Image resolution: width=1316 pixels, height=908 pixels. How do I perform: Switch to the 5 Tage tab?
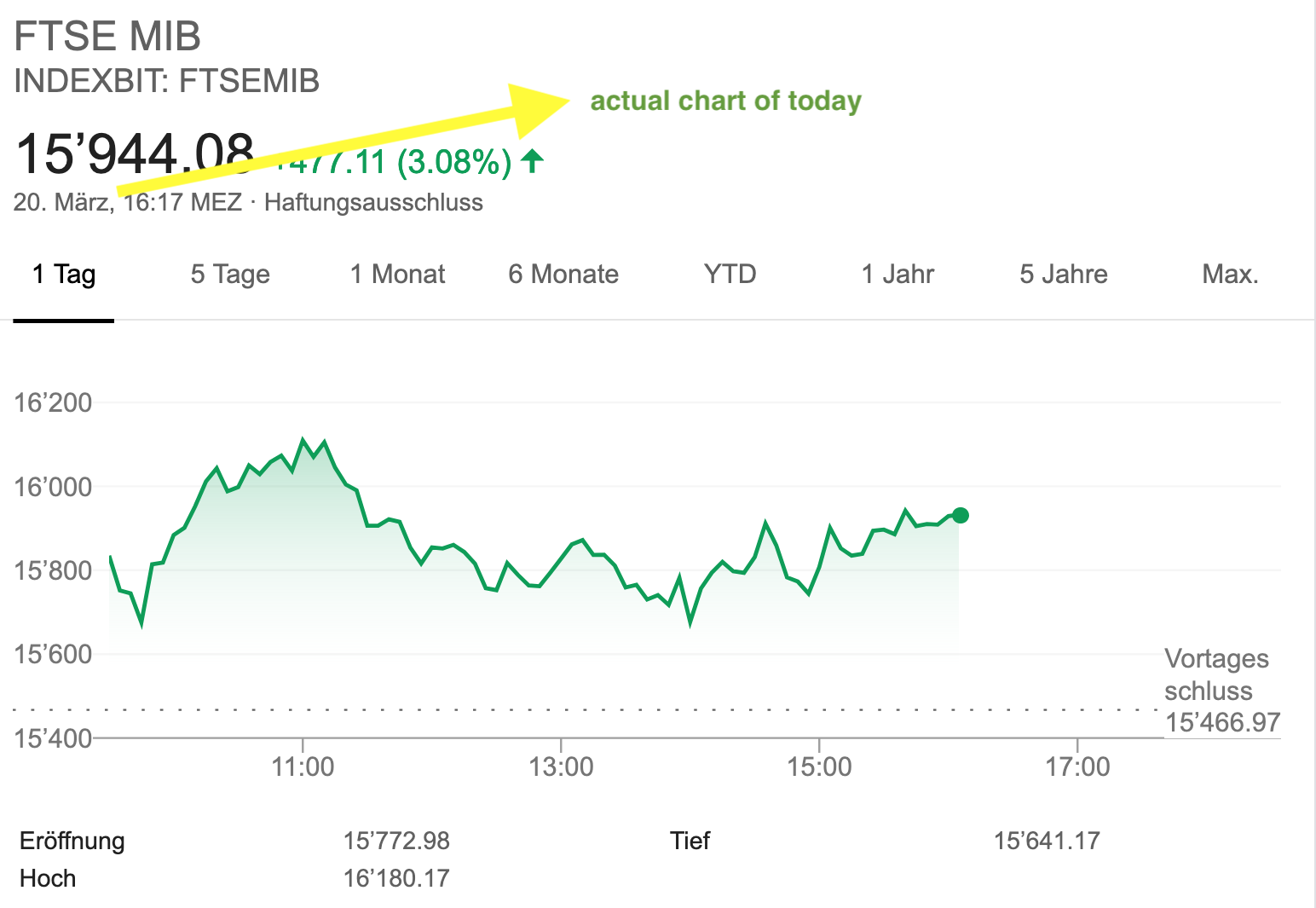coord(230,275)
